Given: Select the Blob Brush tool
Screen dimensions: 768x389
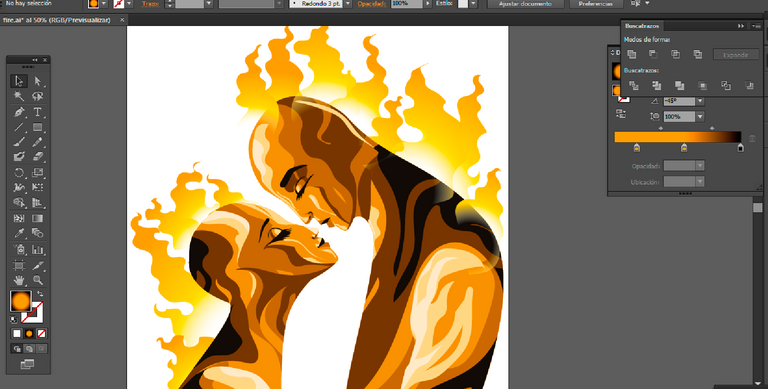Looking at the screenshot, I should [x=19, y=157].
